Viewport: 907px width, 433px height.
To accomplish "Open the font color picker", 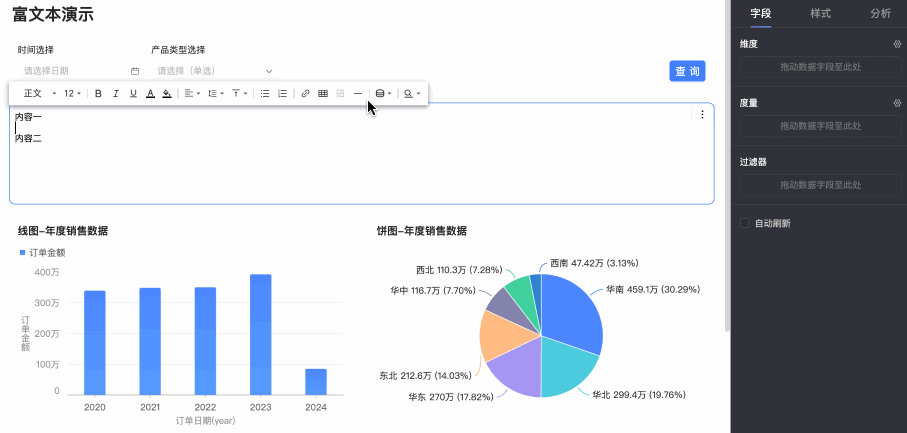I will click(150, 93).
